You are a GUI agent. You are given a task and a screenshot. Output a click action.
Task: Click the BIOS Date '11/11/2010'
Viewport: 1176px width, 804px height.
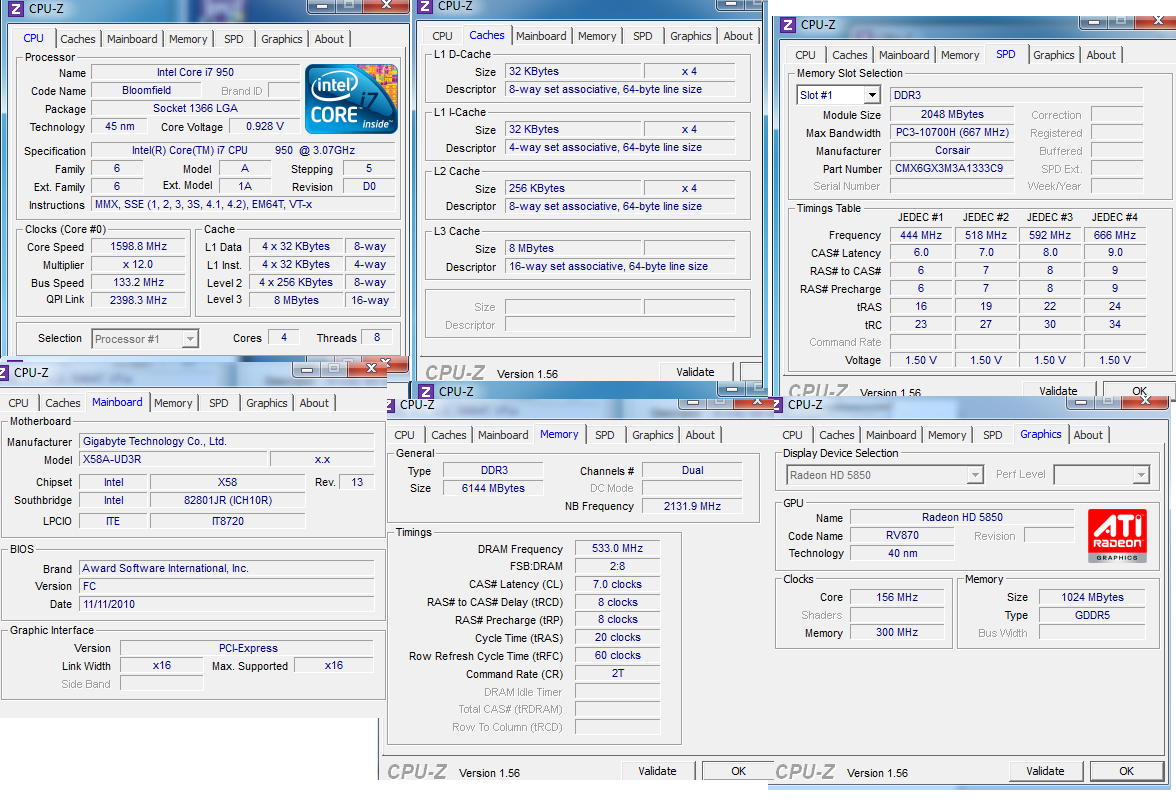click(x=226, y=604)
